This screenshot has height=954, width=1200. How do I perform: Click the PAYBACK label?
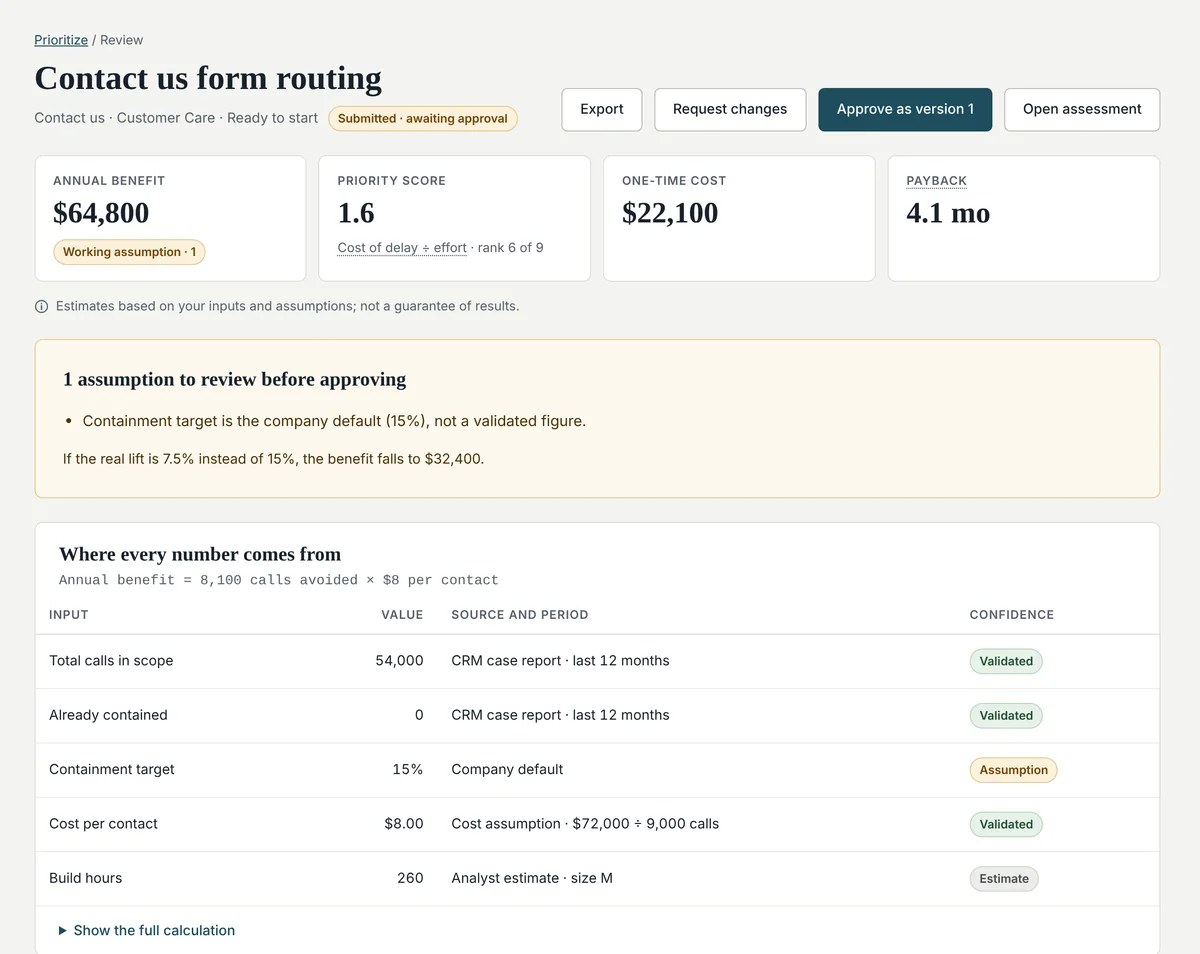coord(937,181)
